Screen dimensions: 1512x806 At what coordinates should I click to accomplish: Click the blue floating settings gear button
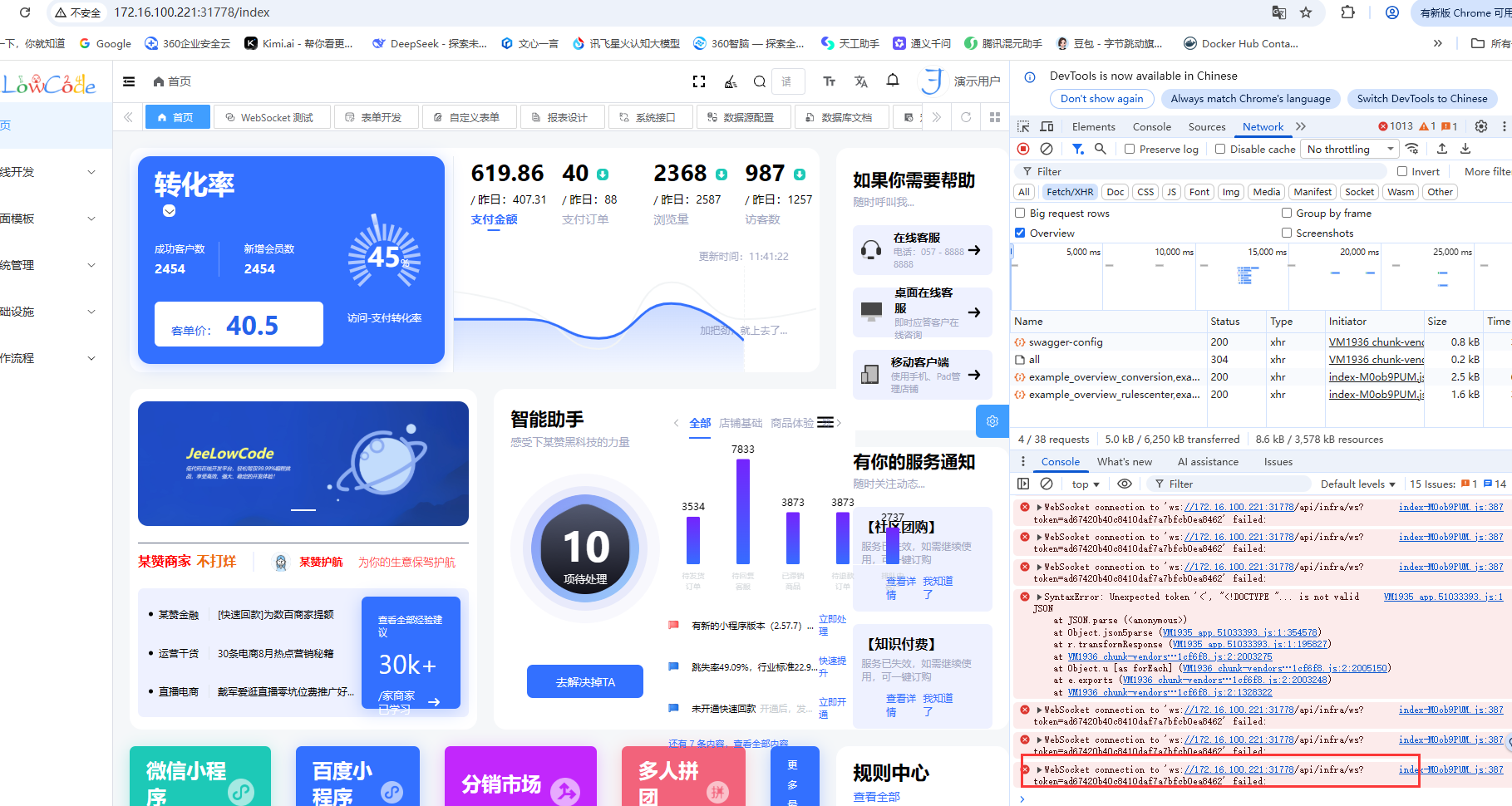click(x=992, y=421)
